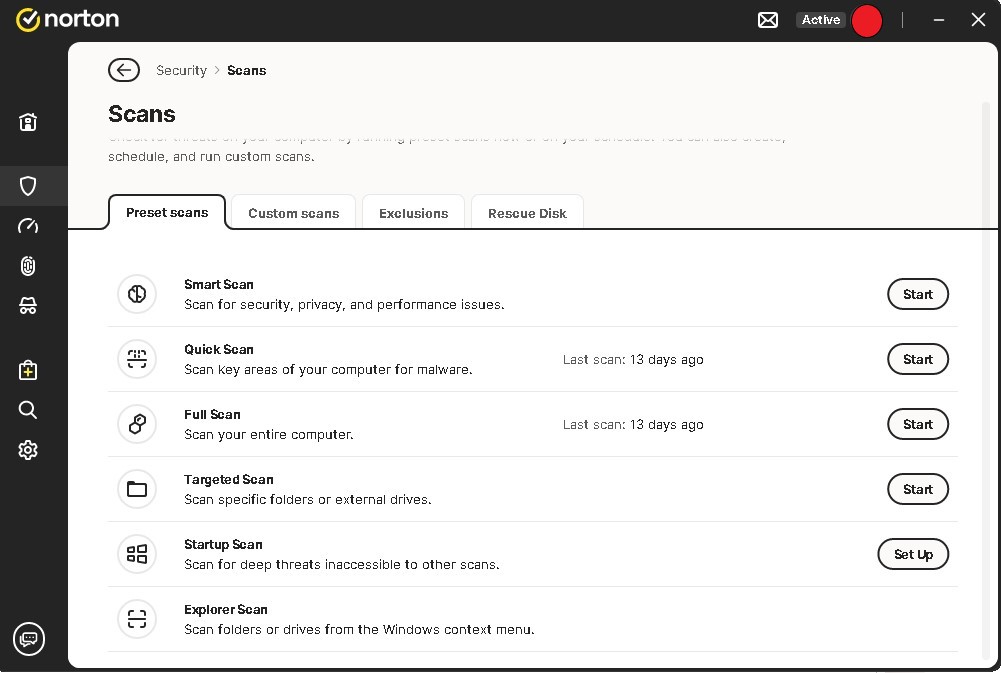
Task: Go back using the arrow button
Action: tap(124, 70)
